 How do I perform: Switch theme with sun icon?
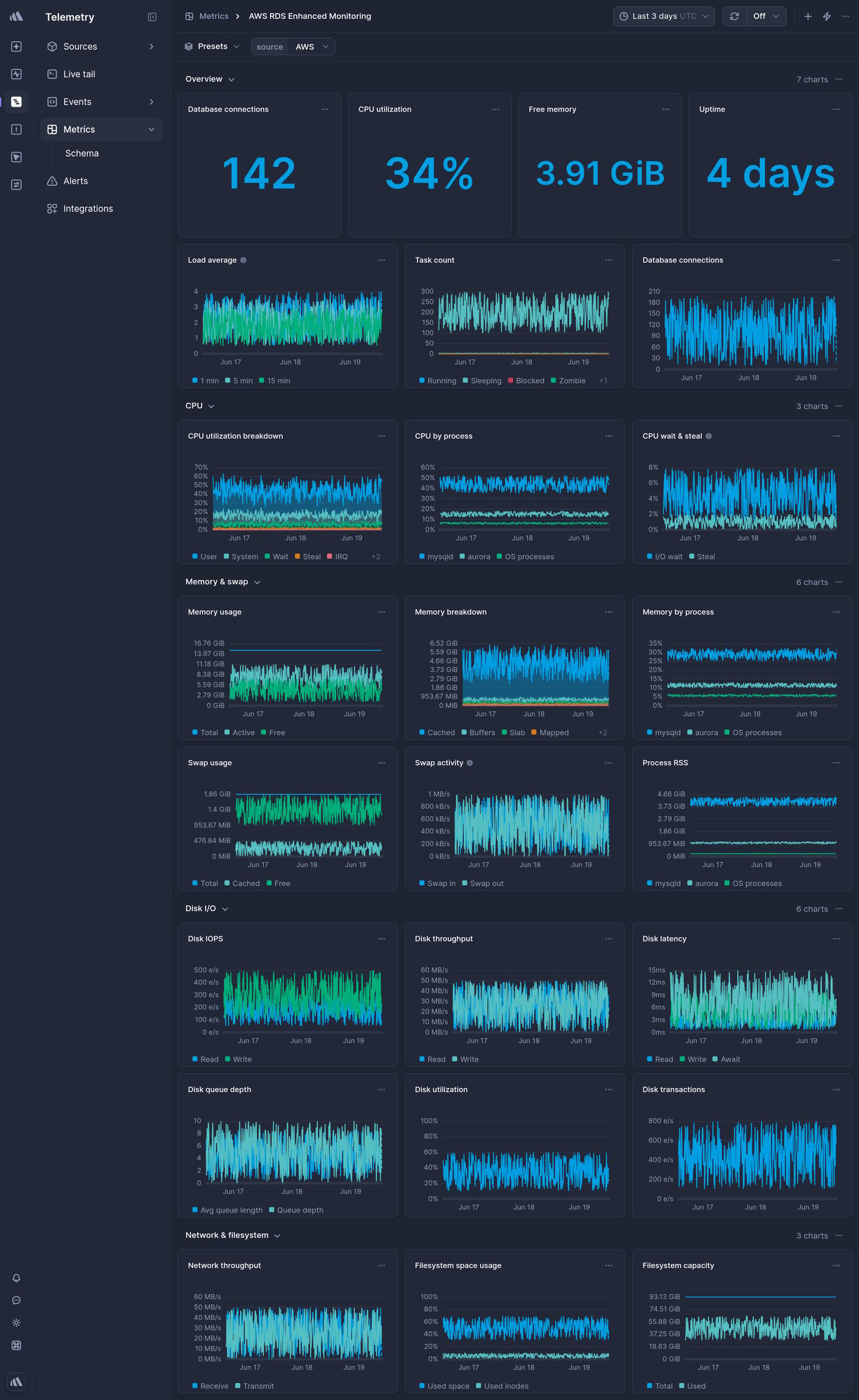pos(16,1323)
